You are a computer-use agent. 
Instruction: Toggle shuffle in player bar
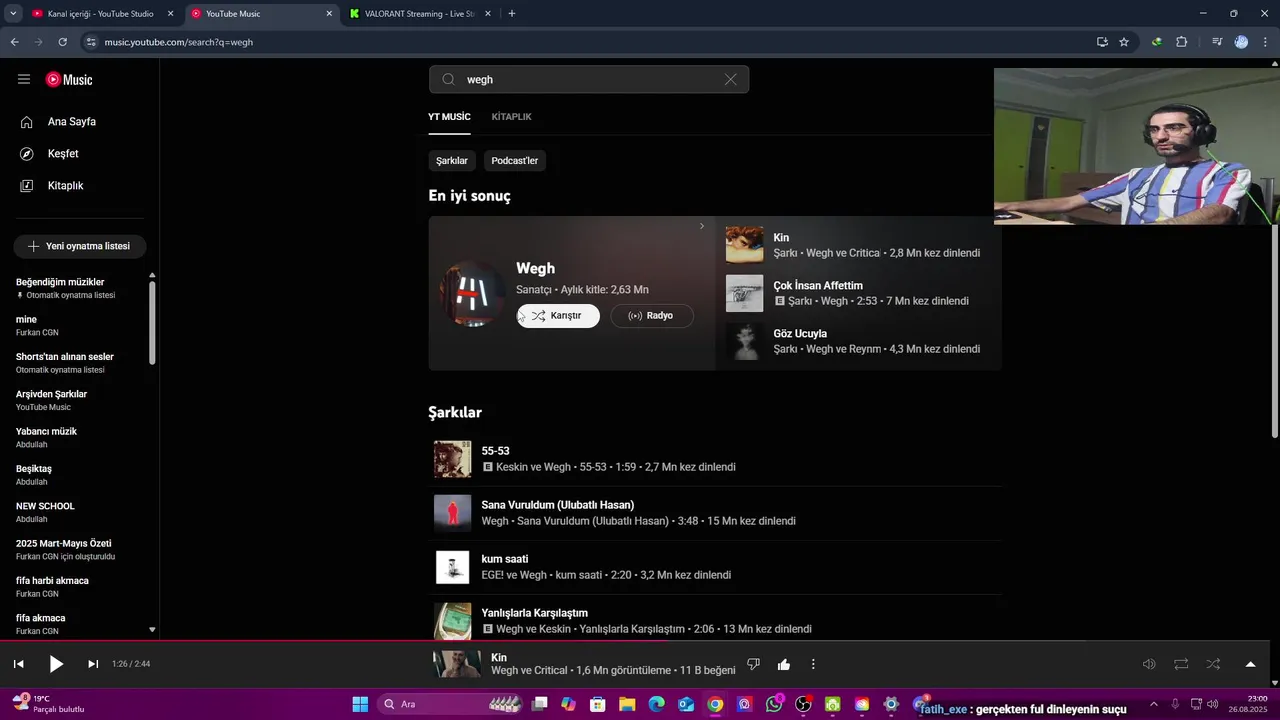(1213, 664)
